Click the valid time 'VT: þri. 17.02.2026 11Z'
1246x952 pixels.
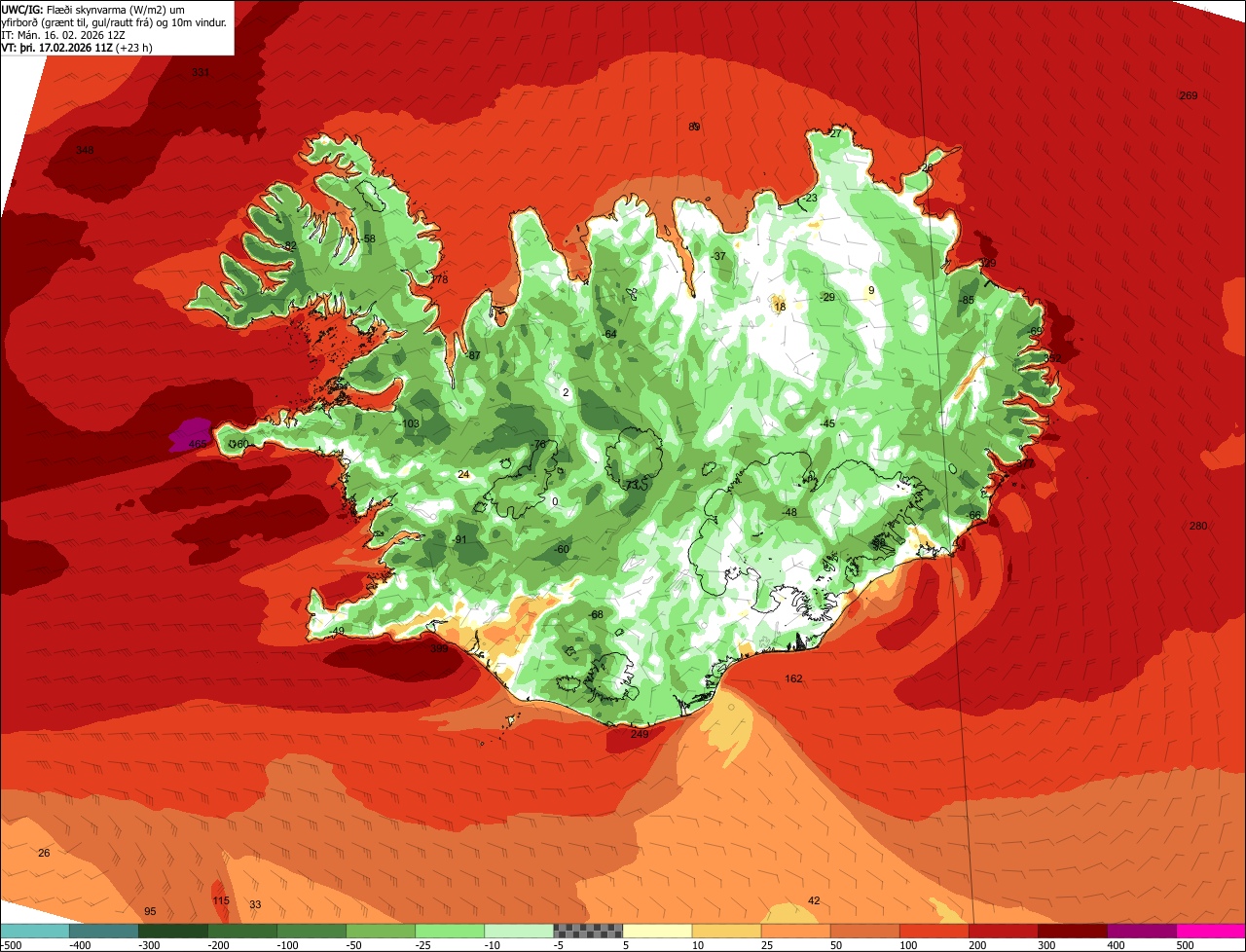(x=57, y=47)
